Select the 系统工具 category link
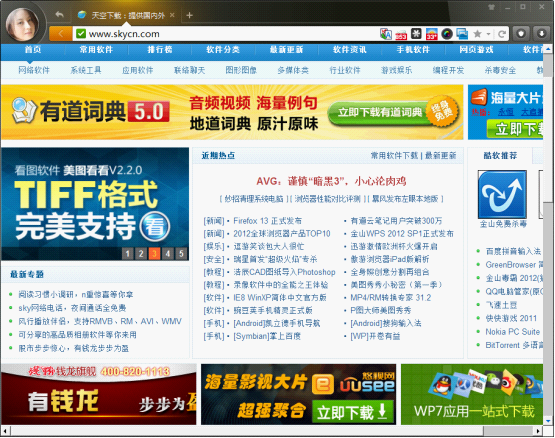The width and height of the screenshot is (555, 438). click(86, 70)
